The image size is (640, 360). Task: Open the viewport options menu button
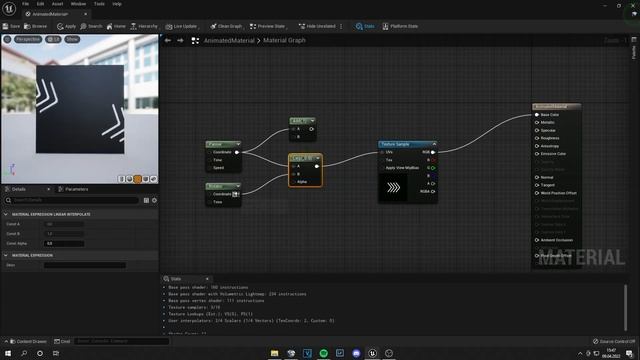(x=7, y=39)
